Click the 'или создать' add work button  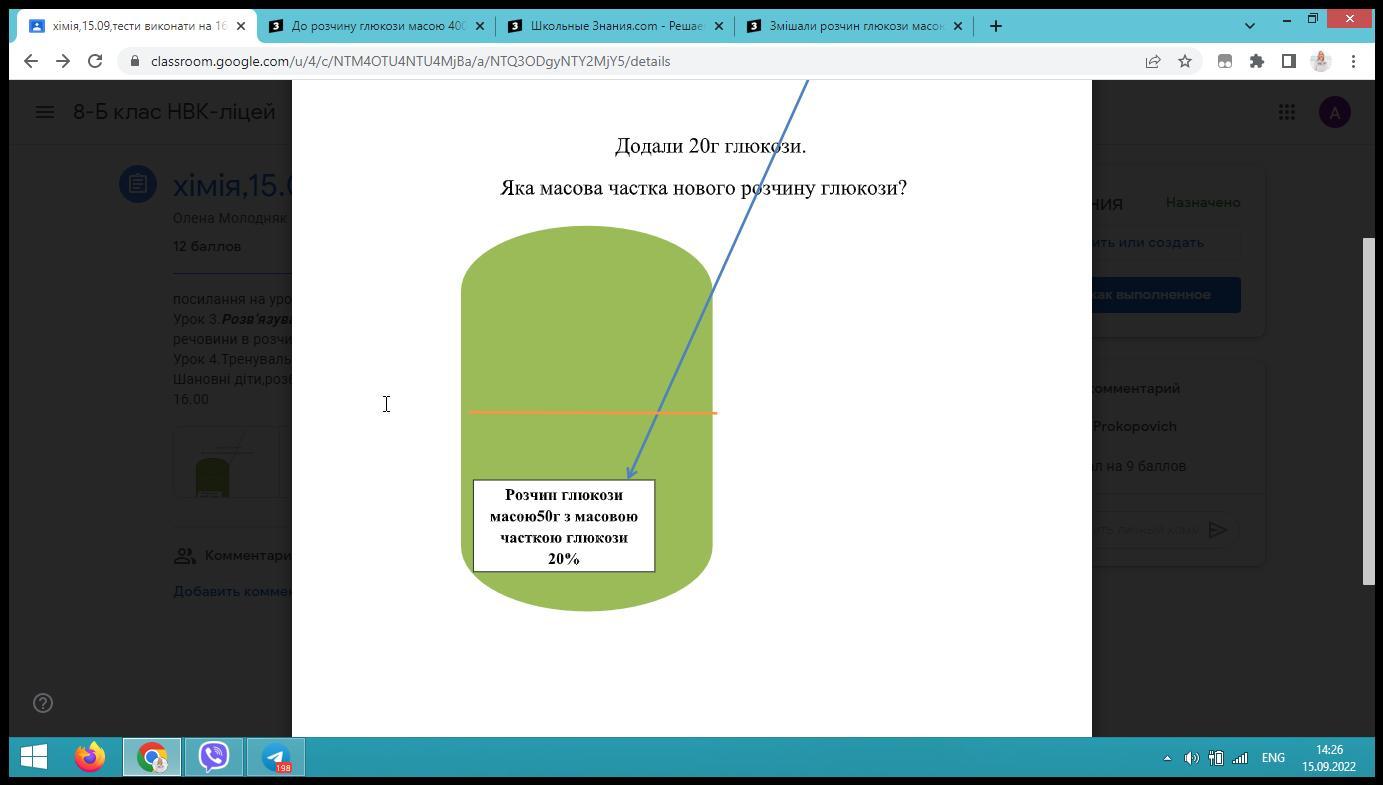click(1166, 242)
